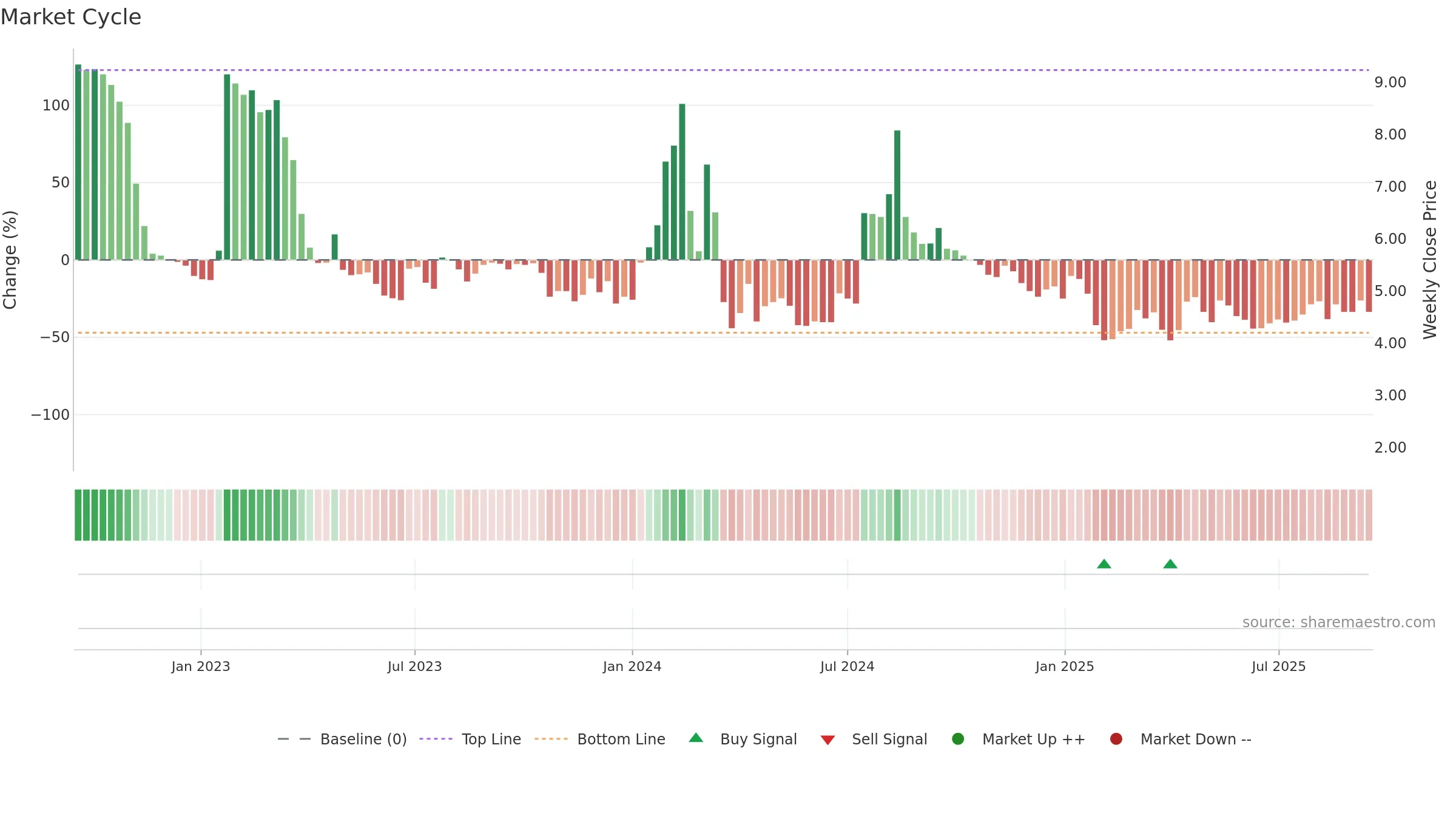Click the Jul 2024 axis label
The height and width of the screenshot is (819, 1456).
(x=848, y=667)
